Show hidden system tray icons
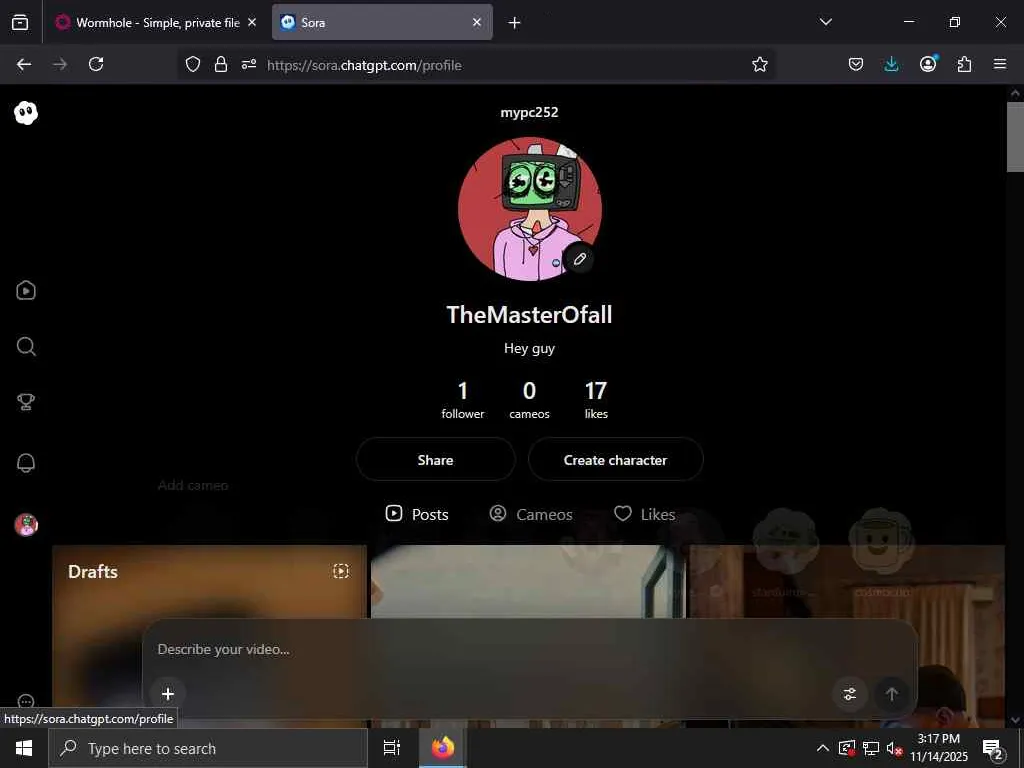 click(823, 748)
